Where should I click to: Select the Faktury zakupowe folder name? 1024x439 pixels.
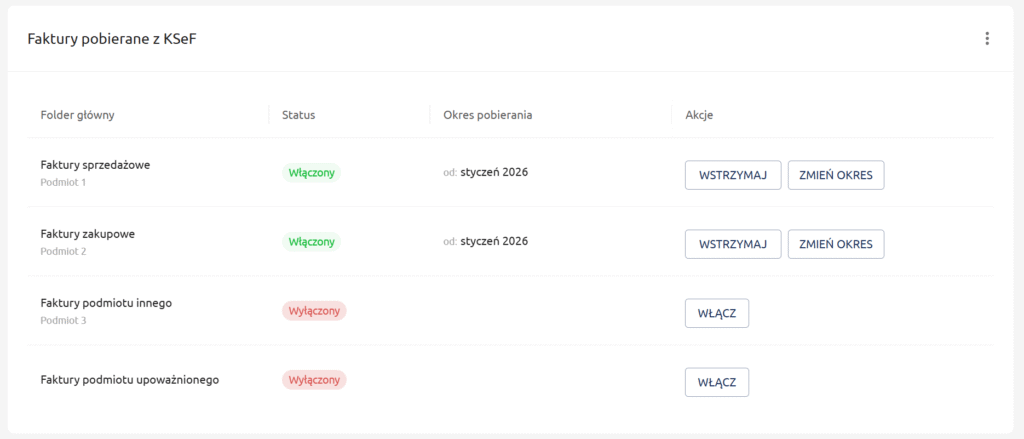coord(88,234)
